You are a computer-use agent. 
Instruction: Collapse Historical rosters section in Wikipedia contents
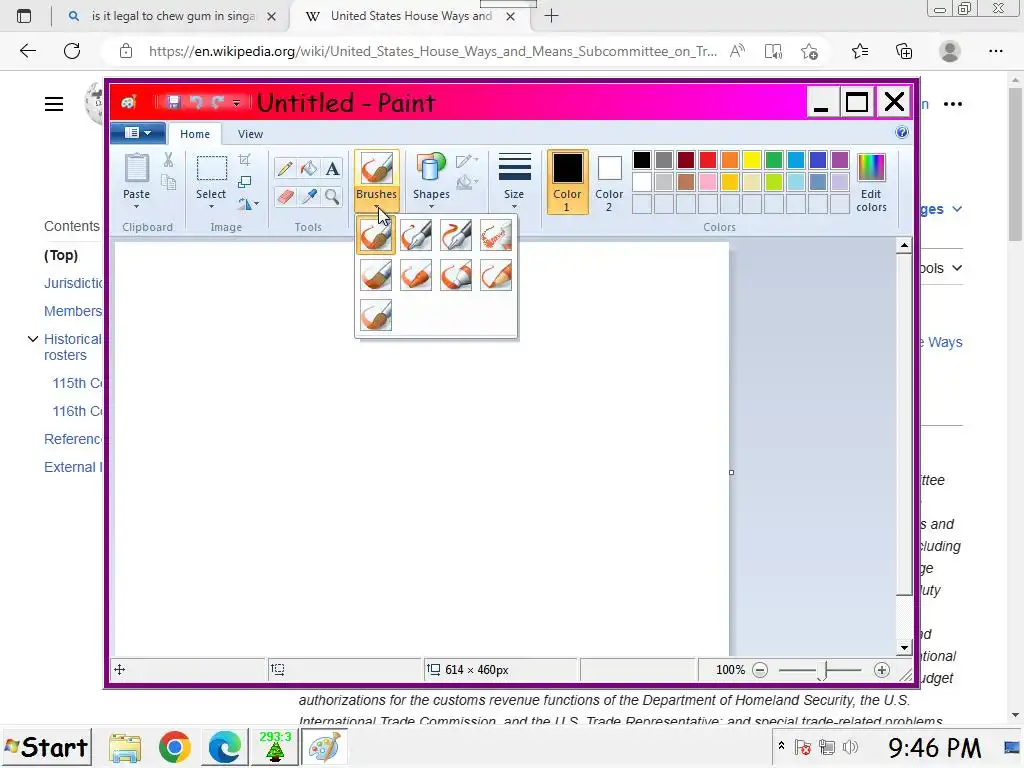[33, 339]
